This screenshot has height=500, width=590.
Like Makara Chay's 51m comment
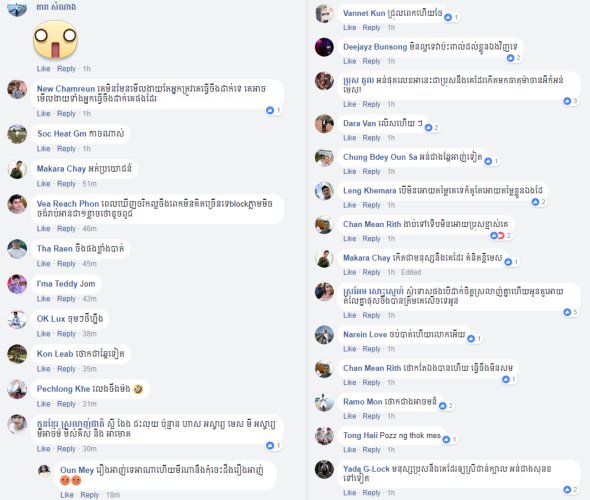(43, 184)
